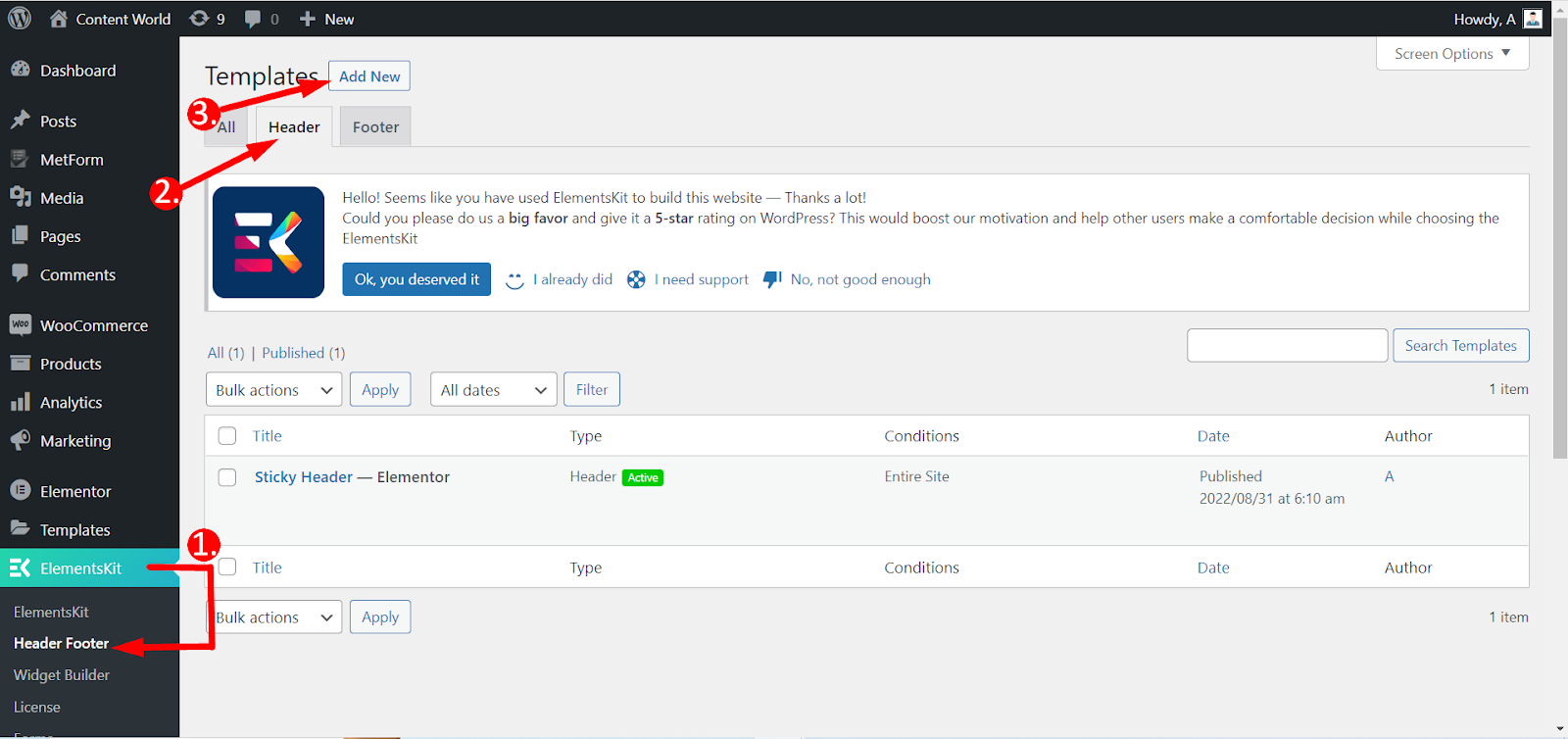Click the Elementor circle icon
Screen dimensions: 1568x739
coord(20,490)
